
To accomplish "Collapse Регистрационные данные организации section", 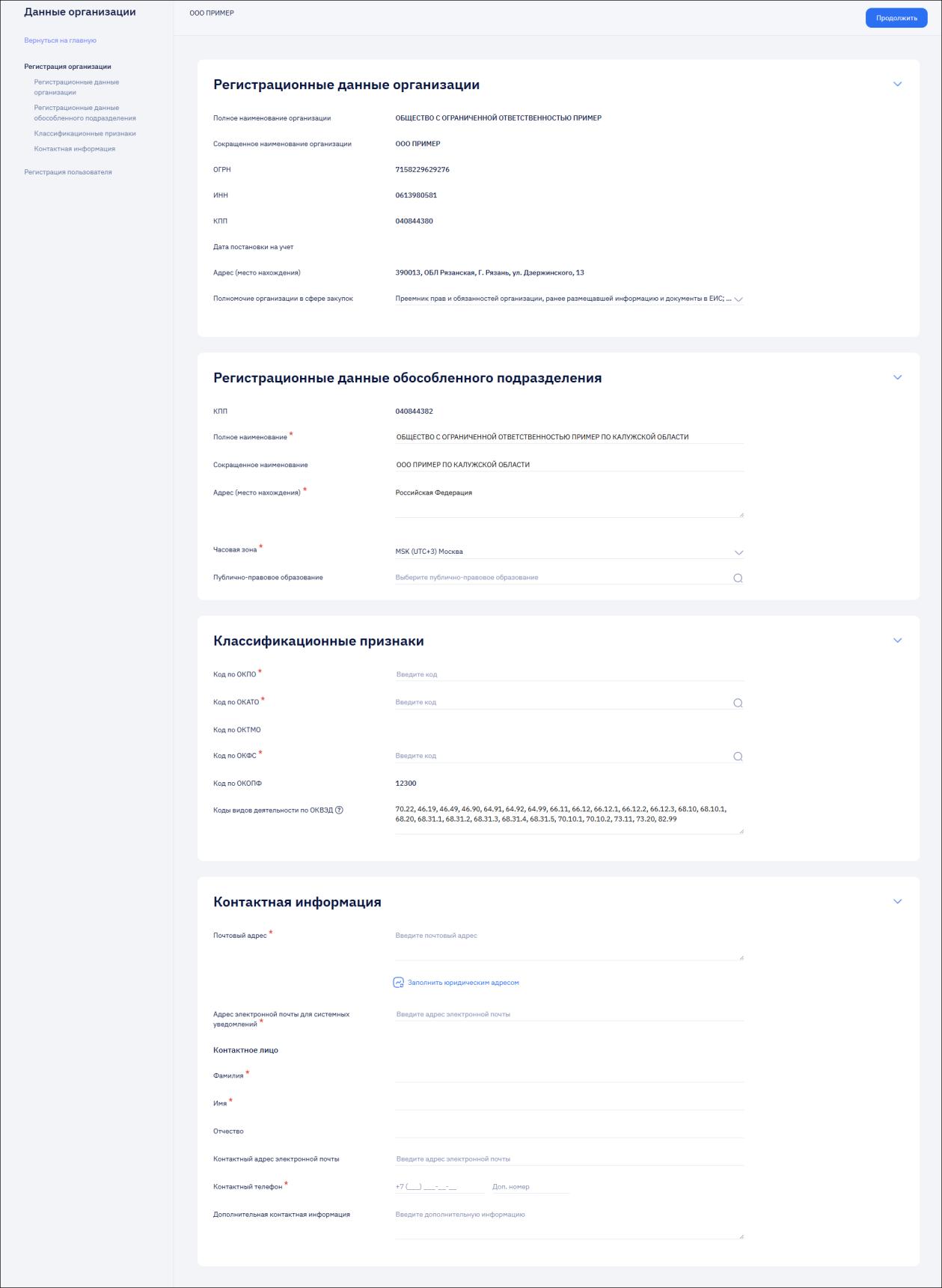I will (x=898, y=84).
